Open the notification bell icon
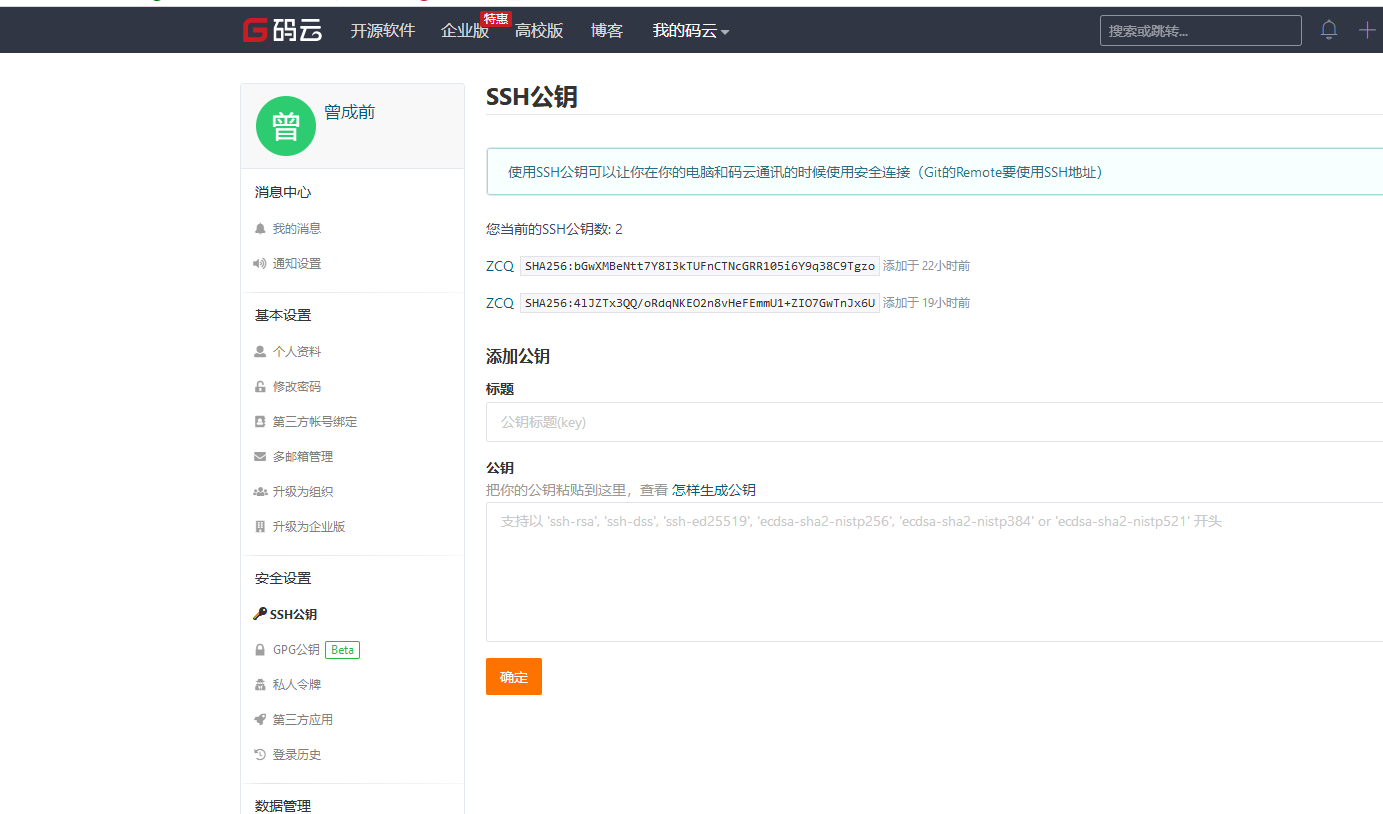 tap(1329, 30)
